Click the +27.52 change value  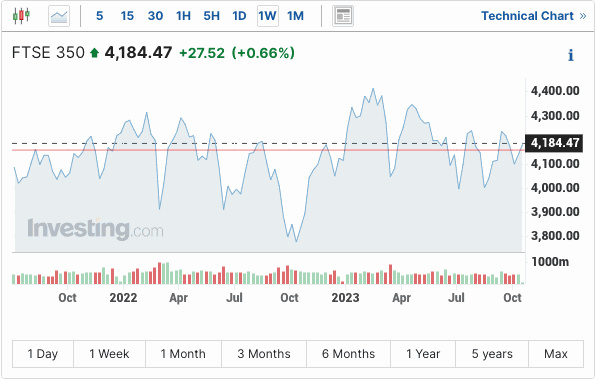202,53
